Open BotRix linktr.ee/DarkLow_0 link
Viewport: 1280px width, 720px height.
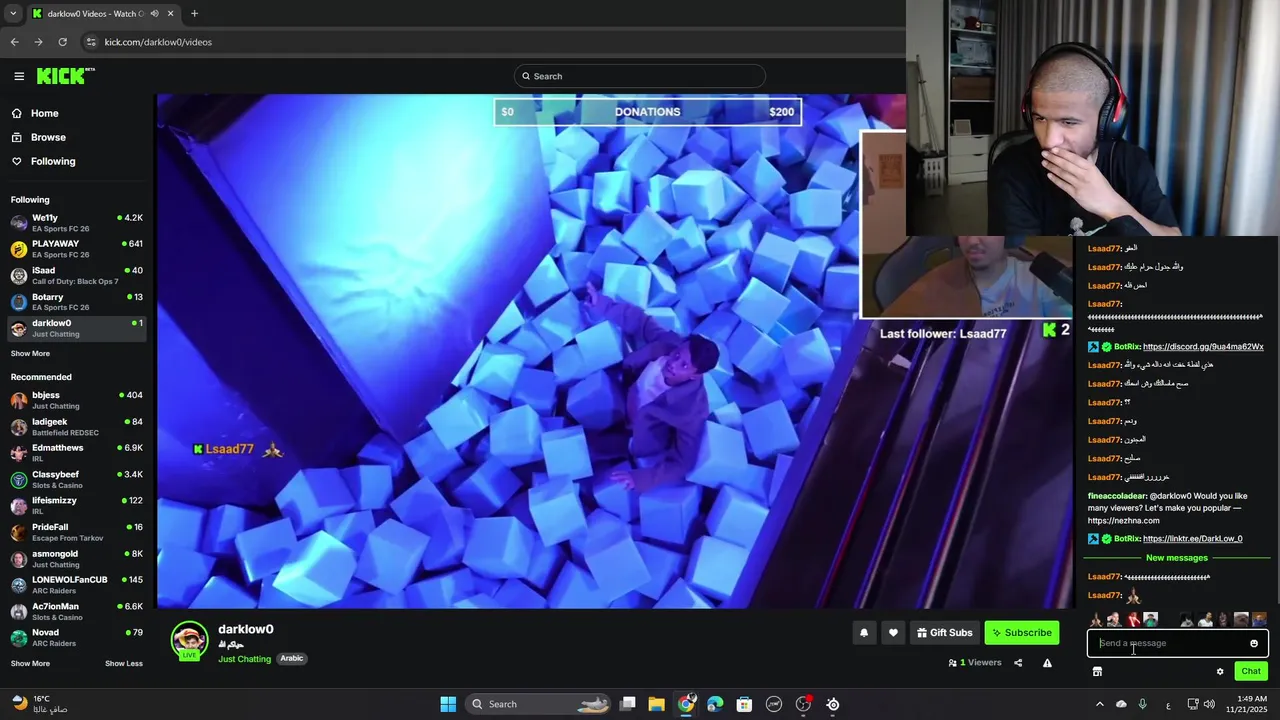click(1192, 539)
